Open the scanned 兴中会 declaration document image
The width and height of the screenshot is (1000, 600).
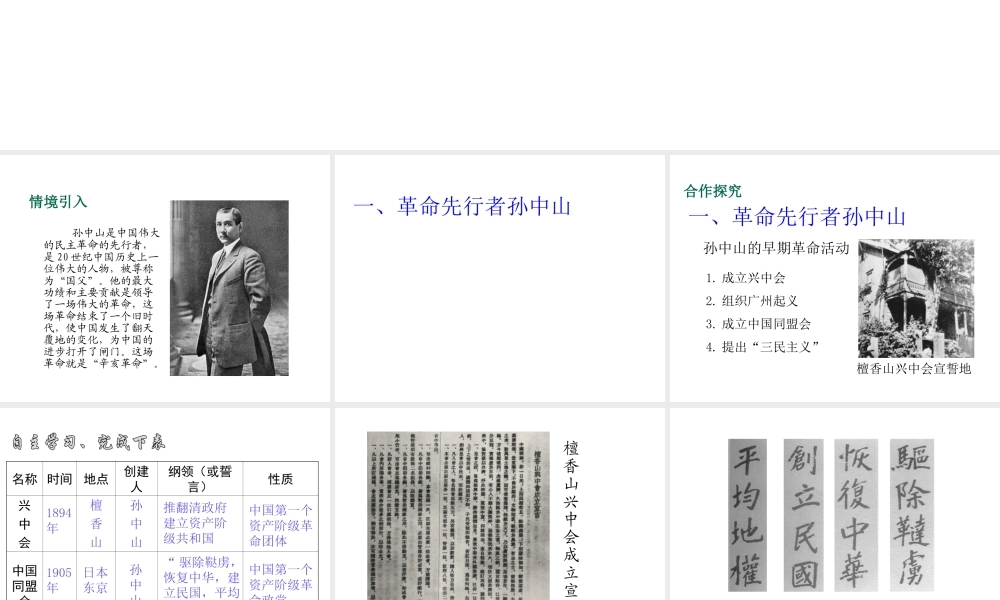[458, 515]
